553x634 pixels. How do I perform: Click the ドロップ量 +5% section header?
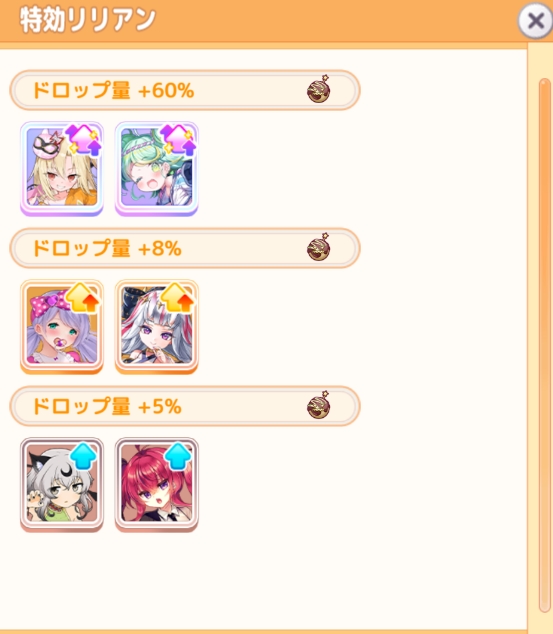pos(185,406)
